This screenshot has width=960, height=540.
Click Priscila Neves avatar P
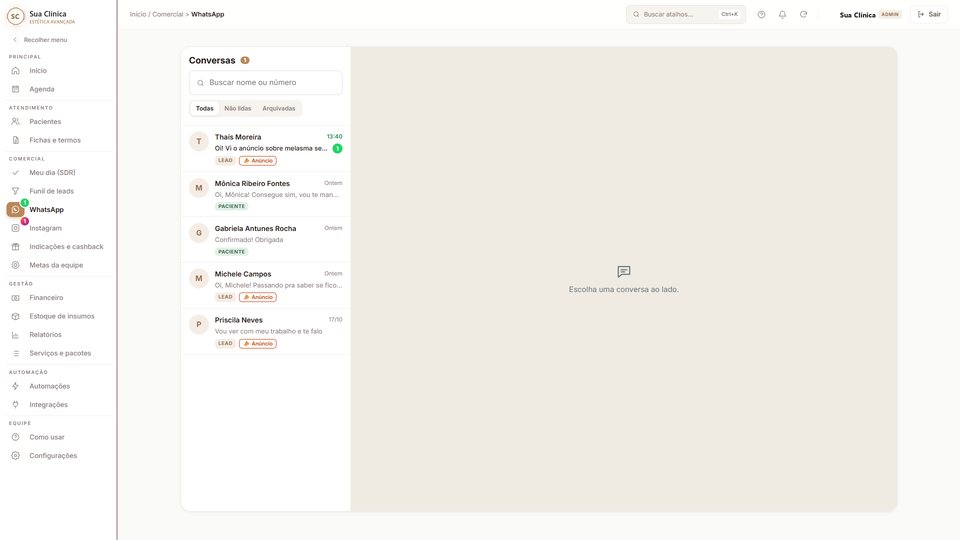click(x=198, y=324)
